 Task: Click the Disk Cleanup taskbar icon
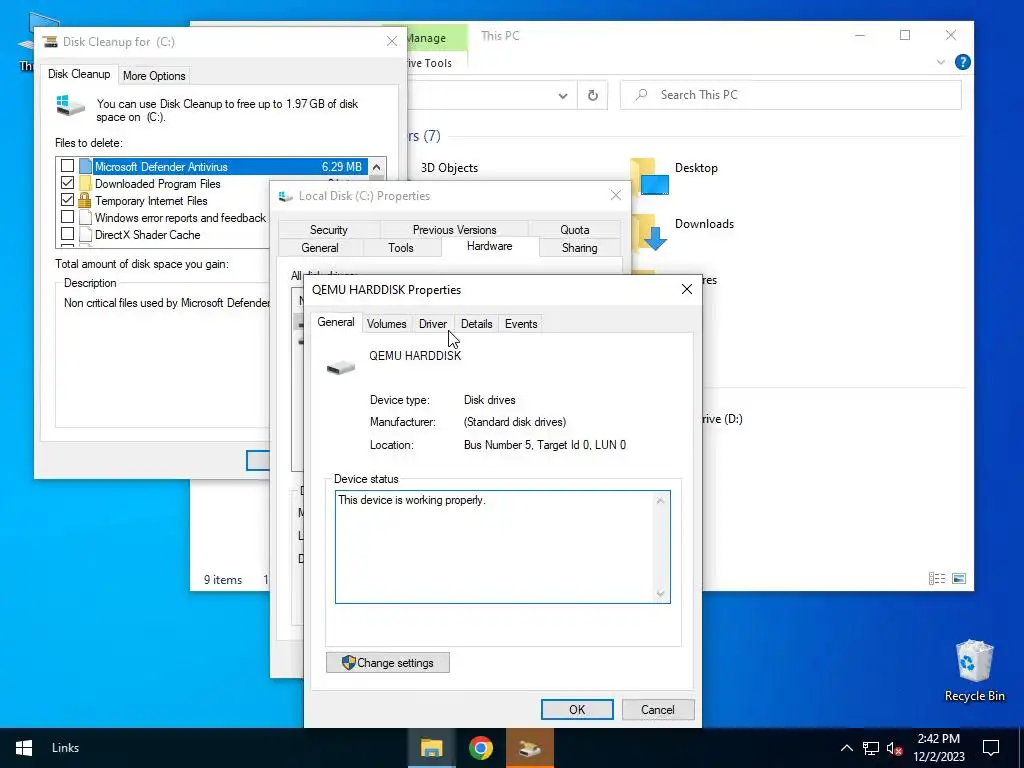pyautogui.click(x=530, y=748)
